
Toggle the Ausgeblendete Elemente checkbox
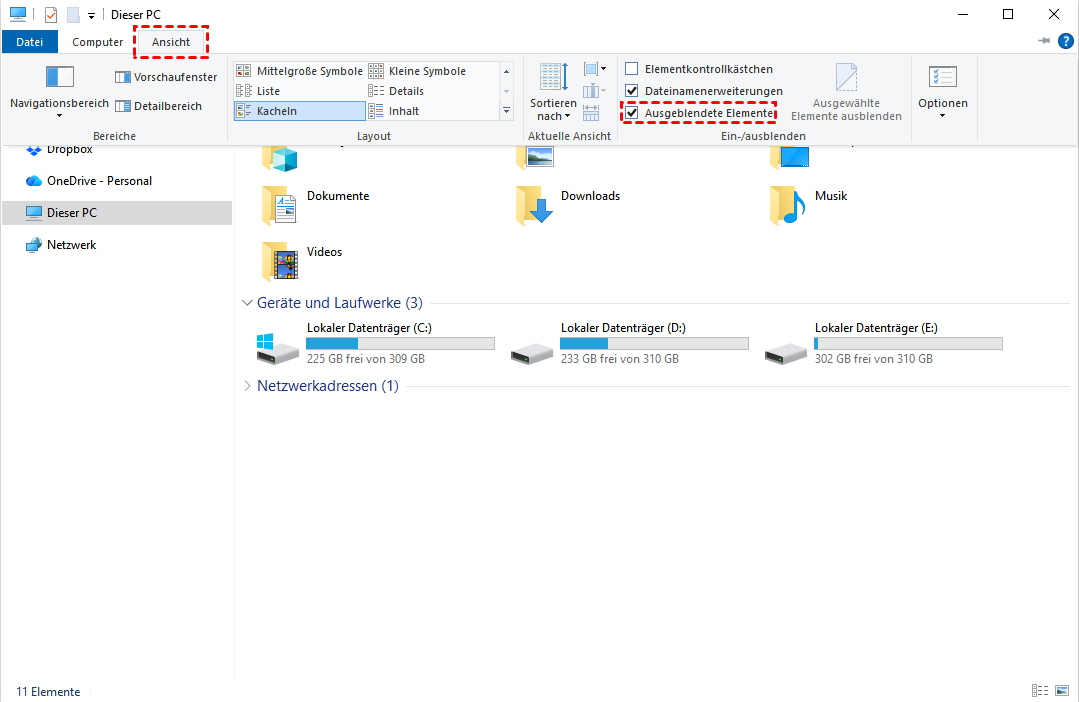click(632, 113)
